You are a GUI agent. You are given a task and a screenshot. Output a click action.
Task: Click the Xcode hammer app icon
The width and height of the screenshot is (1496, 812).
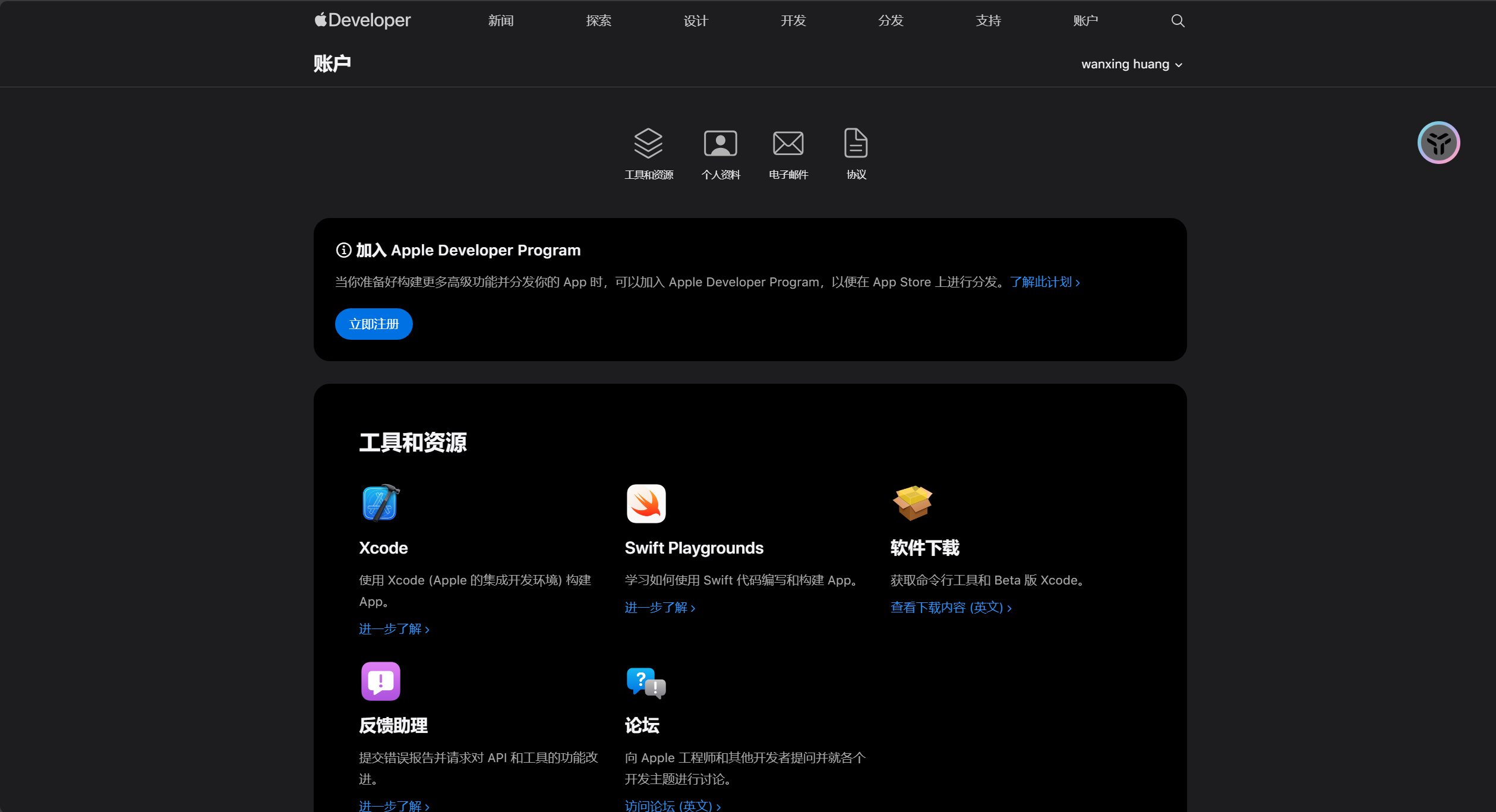click(x=380, y=503)
